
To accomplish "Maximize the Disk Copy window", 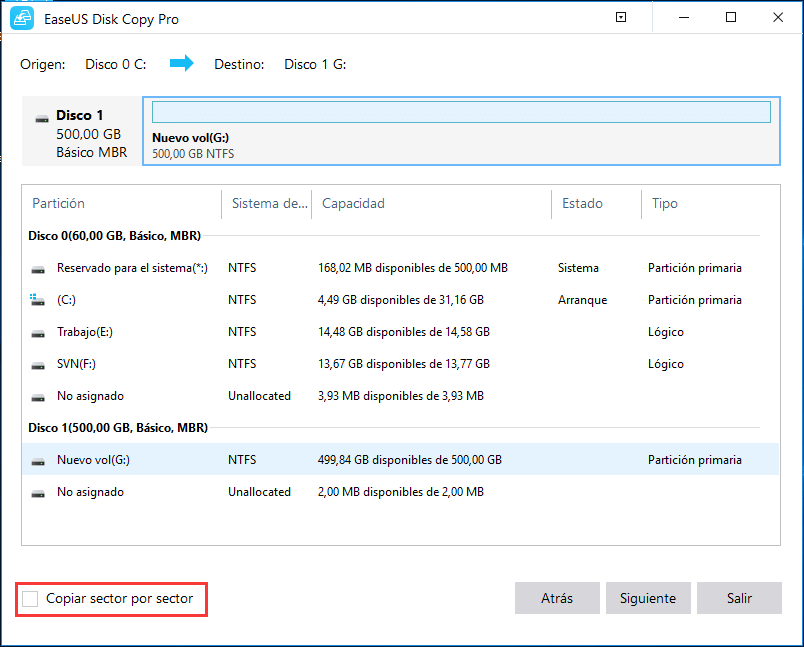I will tap(731, 17).
